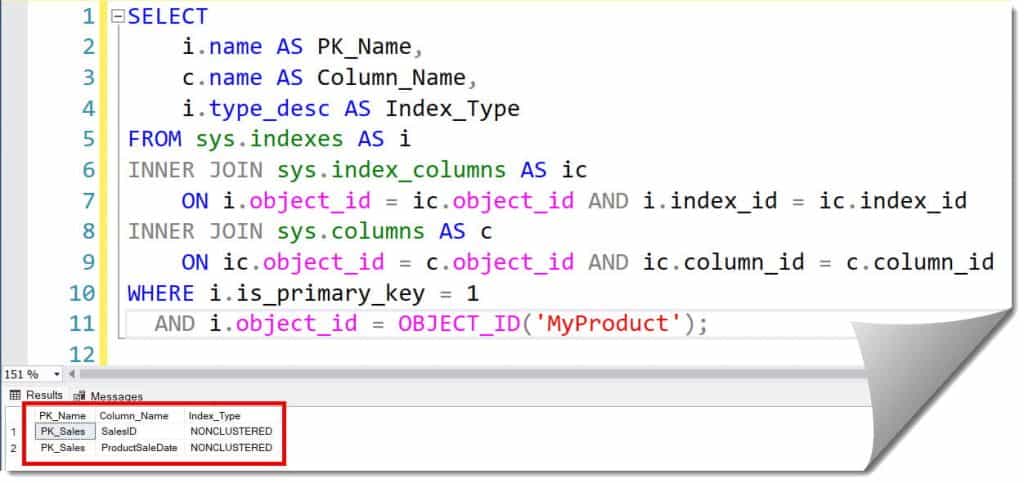The height and width of the screenshot is (483, 1024).
Task: Select the Index_Type column header in results
Action: pyautogui.click(x=215, y=416)
